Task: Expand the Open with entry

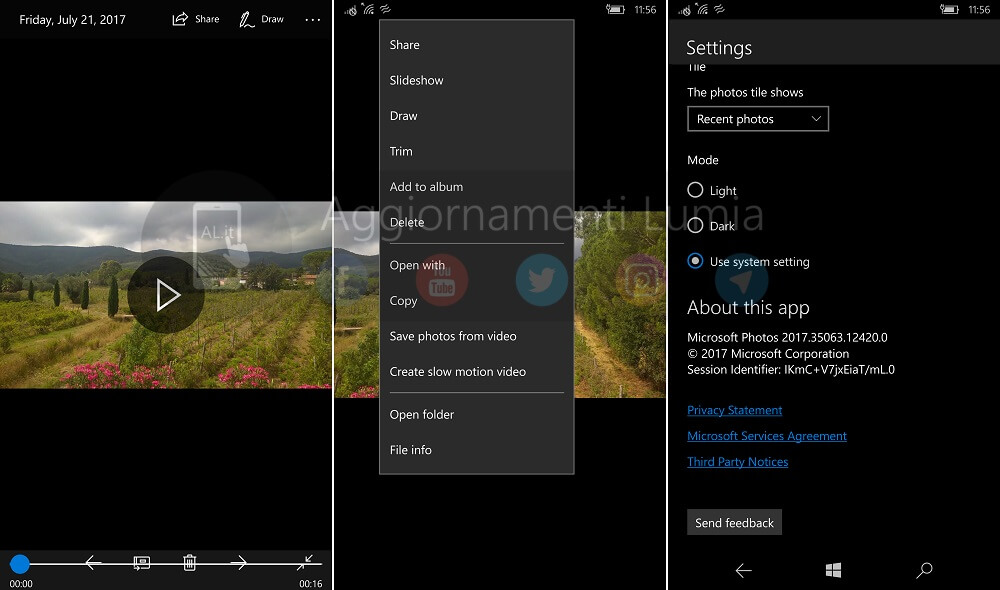Action: [418, 265]
